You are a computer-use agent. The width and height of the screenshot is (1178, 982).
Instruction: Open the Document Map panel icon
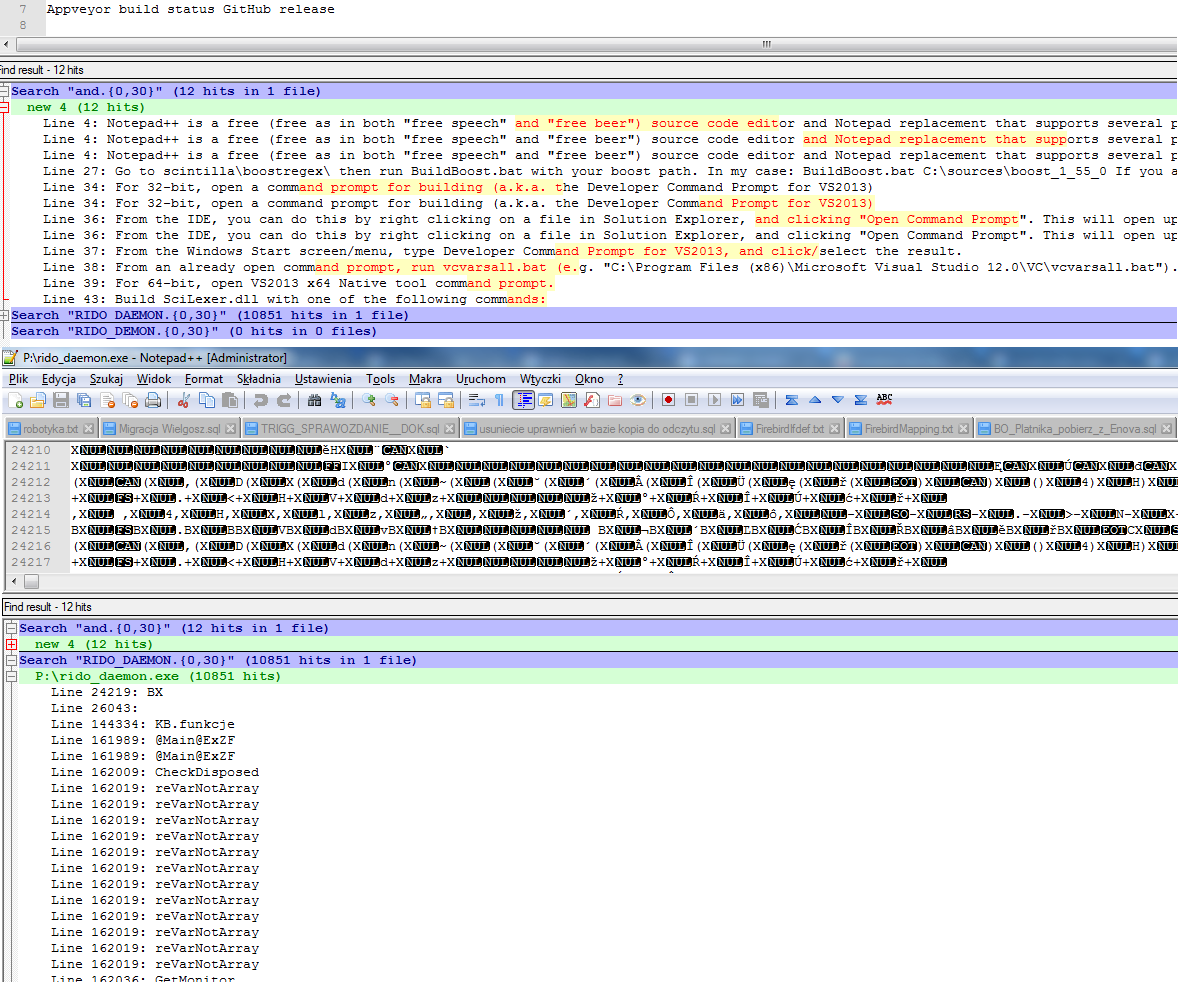pyautogui.click(x=568, y=400)
